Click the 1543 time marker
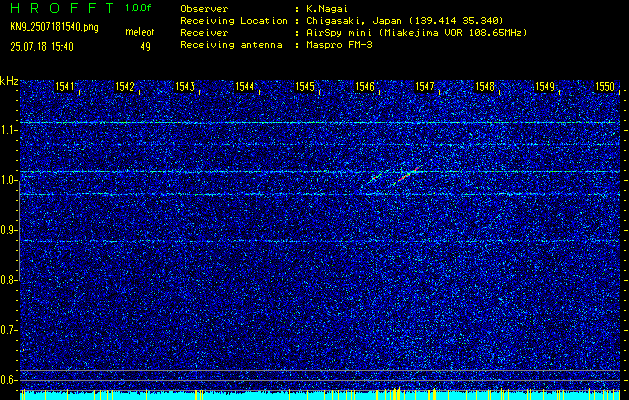The image size is (629, 400). tap(185, 86)
